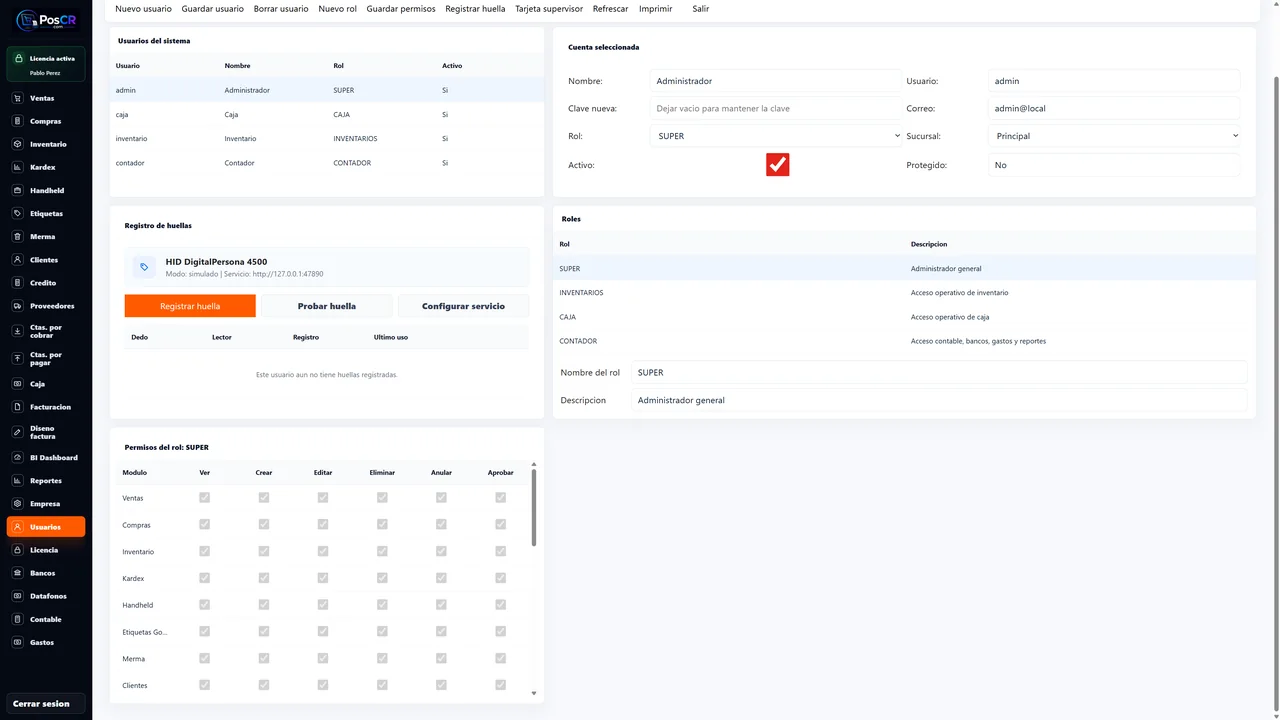This screenshot has width=1280, height=720.
Task: Click the Clave nueva input field
Action: tap(775, 108)
